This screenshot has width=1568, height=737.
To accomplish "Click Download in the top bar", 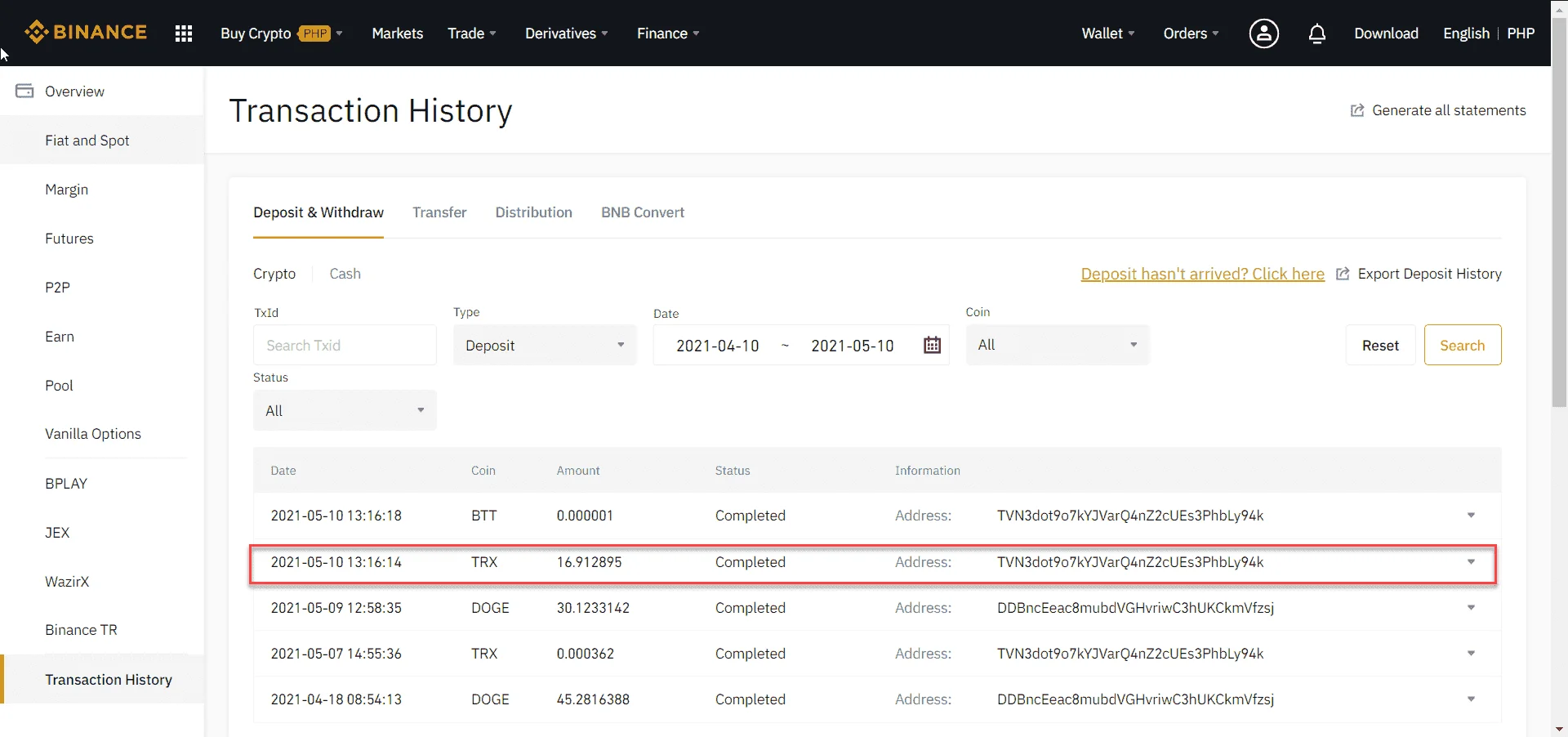I will [x=1386, y=33].
